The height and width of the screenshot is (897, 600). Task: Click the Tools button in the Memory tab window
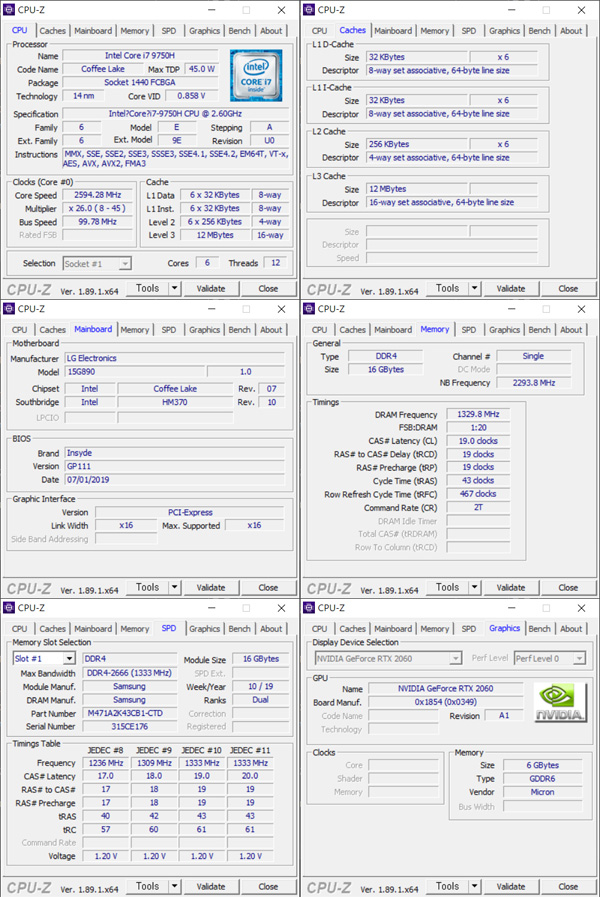[x=447, y=588]
